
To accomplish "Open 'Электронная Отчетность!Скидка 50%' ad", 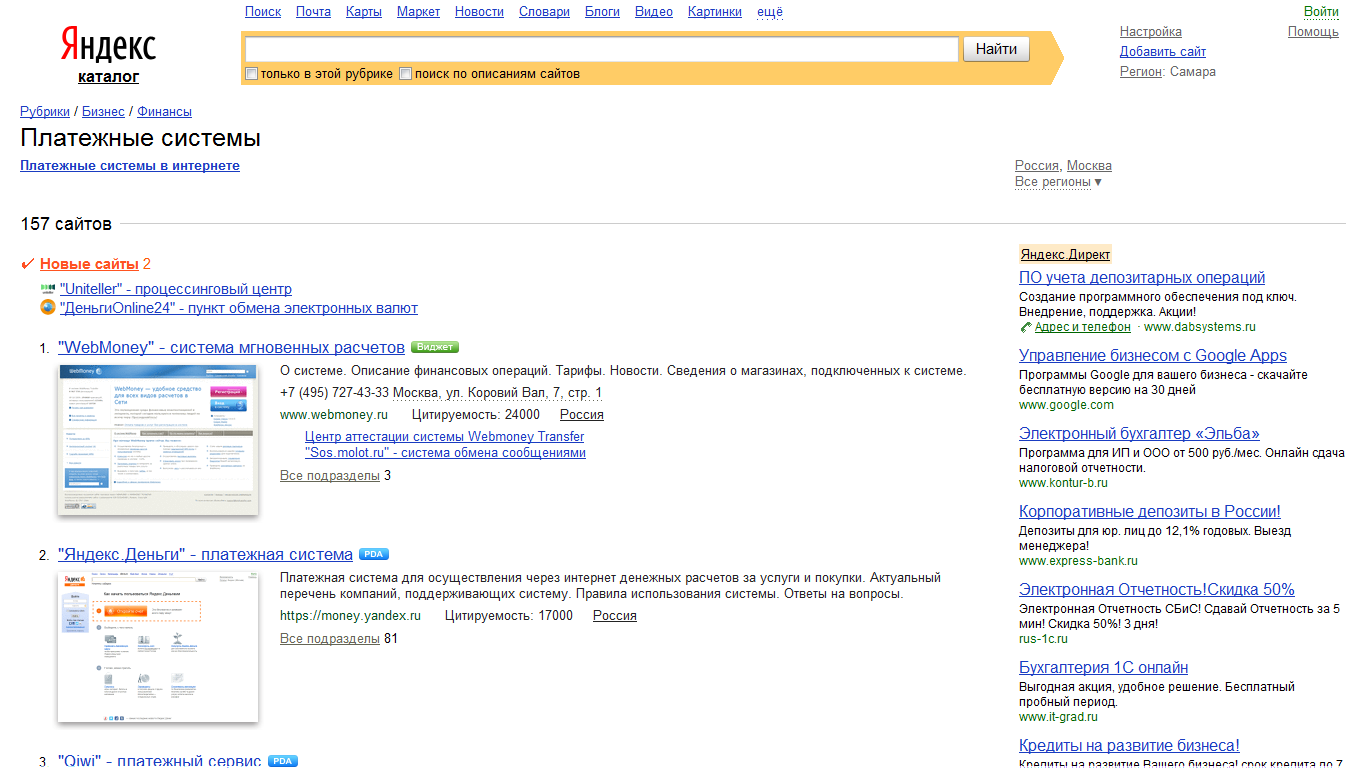I will click(x=1157, y=590).
